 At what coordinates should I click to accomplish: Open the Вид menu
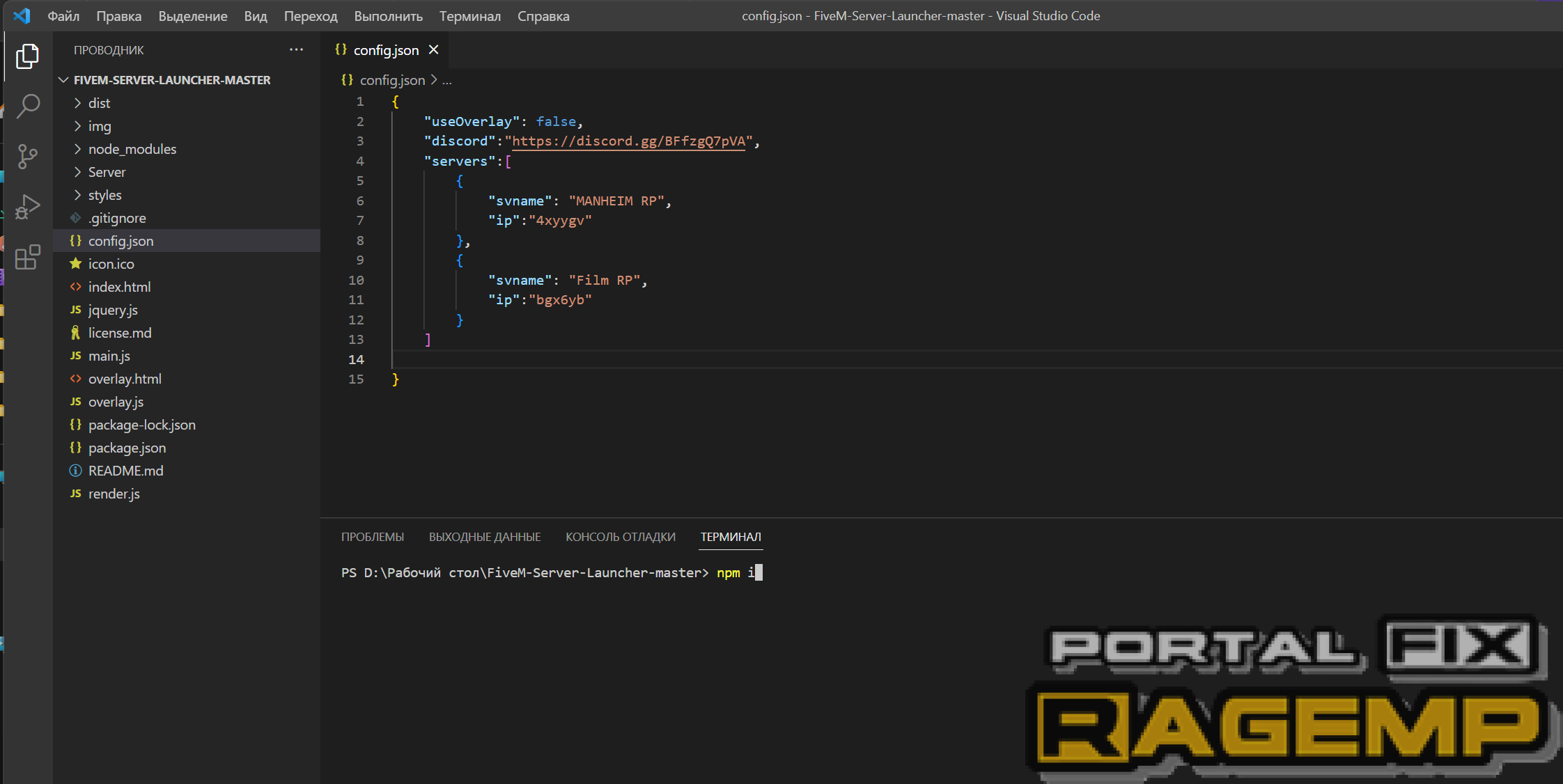[x=256, y=16]
